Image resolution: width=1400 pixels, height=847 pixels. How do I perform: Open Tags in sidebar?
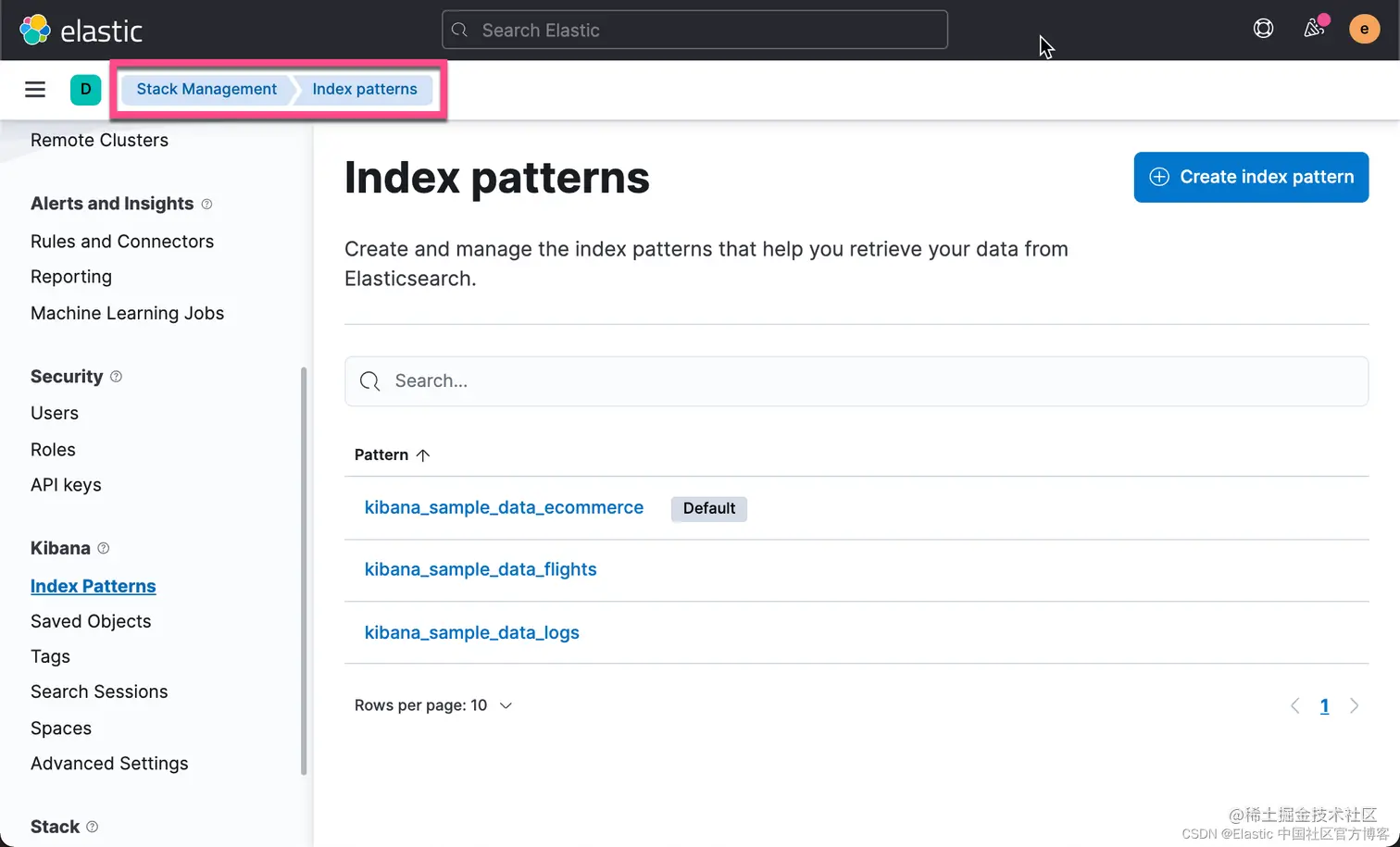(x=50, y=656)
